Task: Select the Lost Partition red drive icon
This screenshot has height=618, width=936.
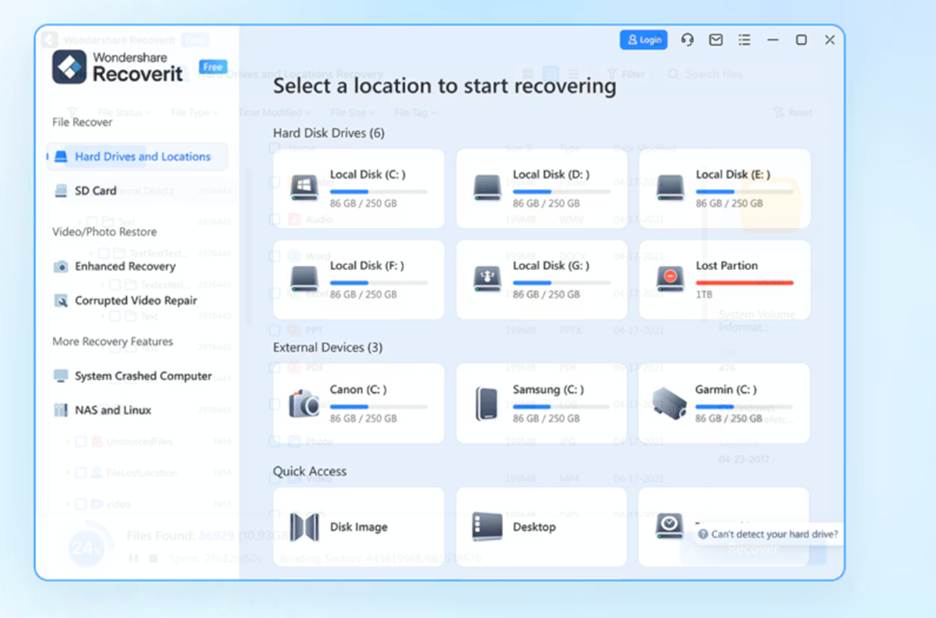Action: click(670, 278)
